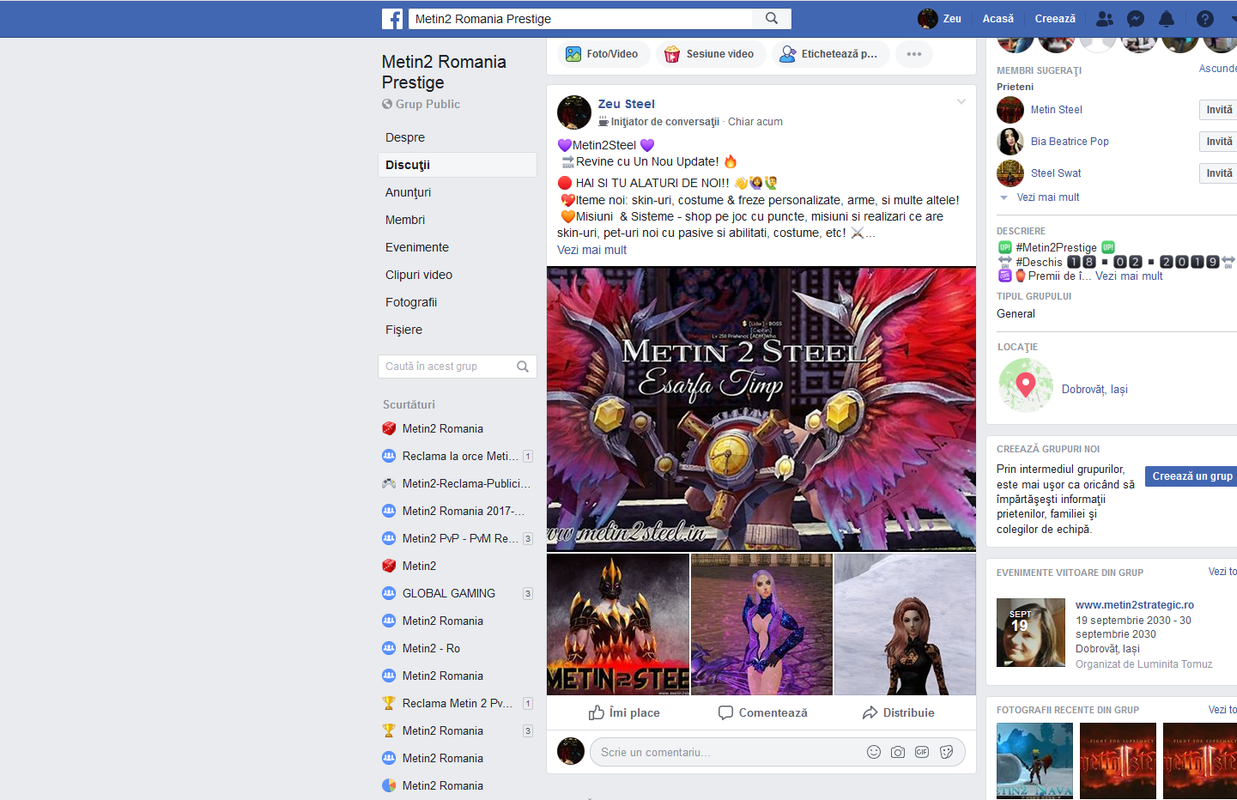The height and width of the screenshot is (800, 1237).
Task: Click Distribuie to share post
Action: [898, 713]
